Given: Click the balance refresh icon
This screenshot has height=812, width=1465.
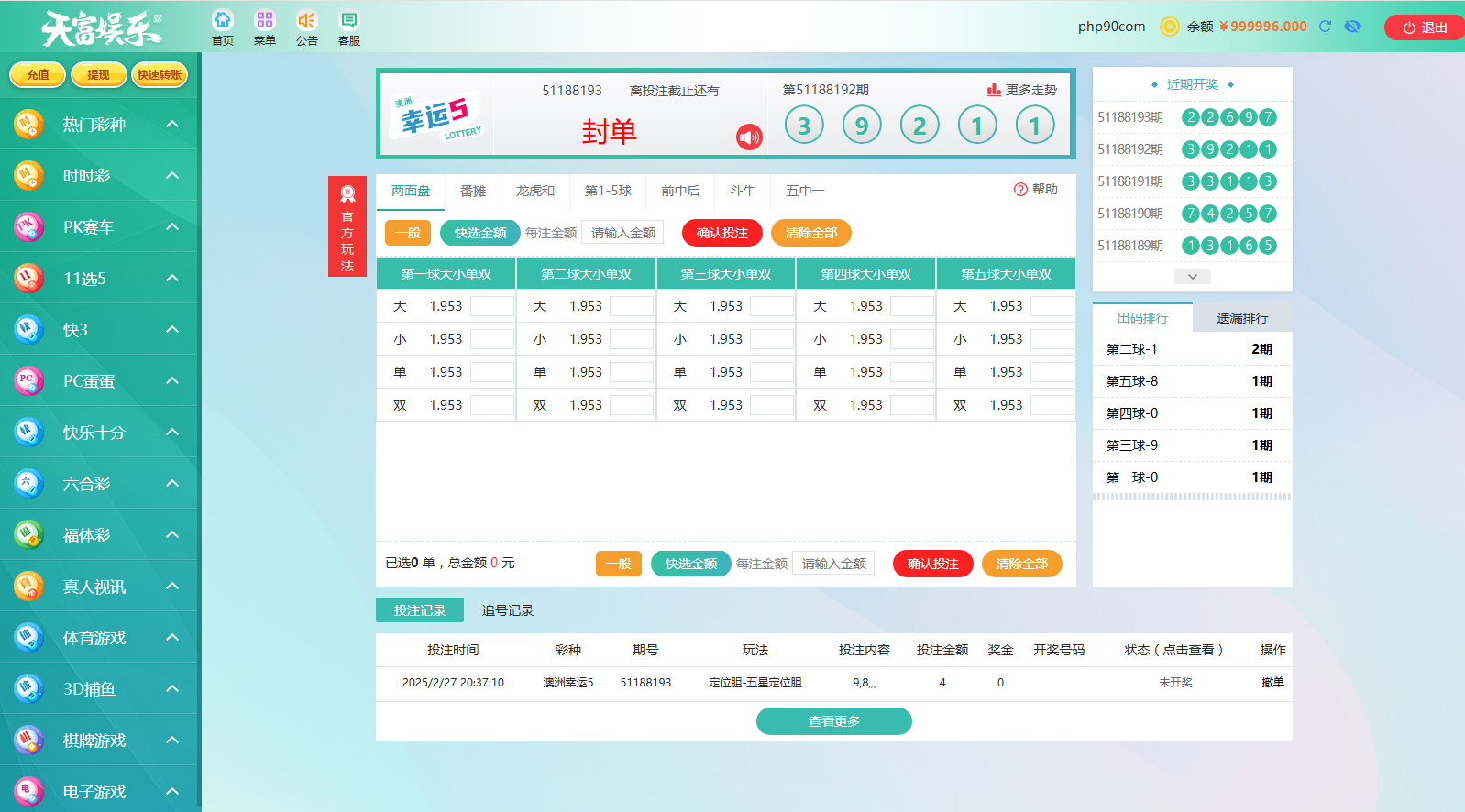Looking at the screenshot, I should [x=1325, y=27].
